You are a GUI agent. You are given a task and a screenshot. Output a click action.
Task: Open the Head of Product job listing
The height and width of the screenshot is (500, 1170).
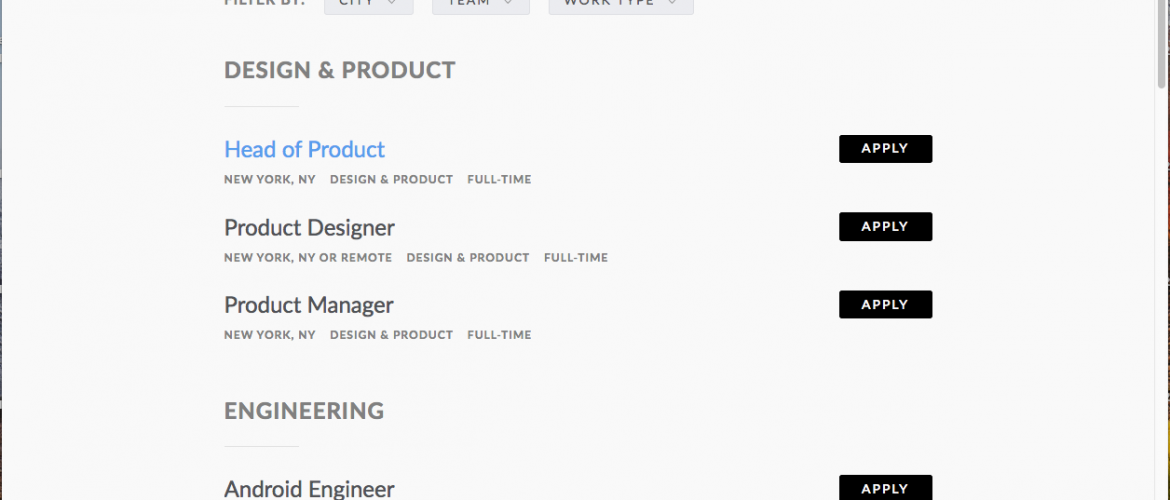304,150
